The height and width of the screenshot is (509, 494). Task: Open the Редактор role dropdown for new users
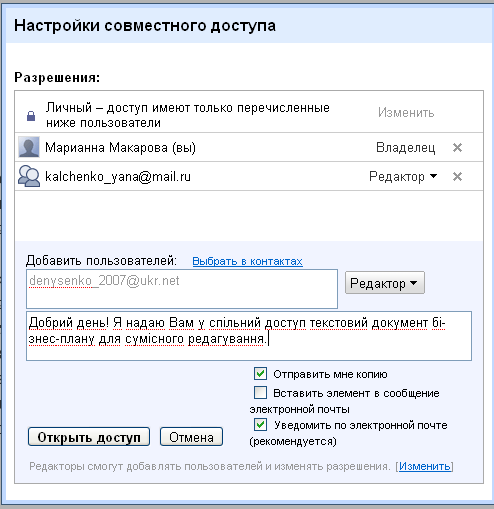[x=385, y=283]
